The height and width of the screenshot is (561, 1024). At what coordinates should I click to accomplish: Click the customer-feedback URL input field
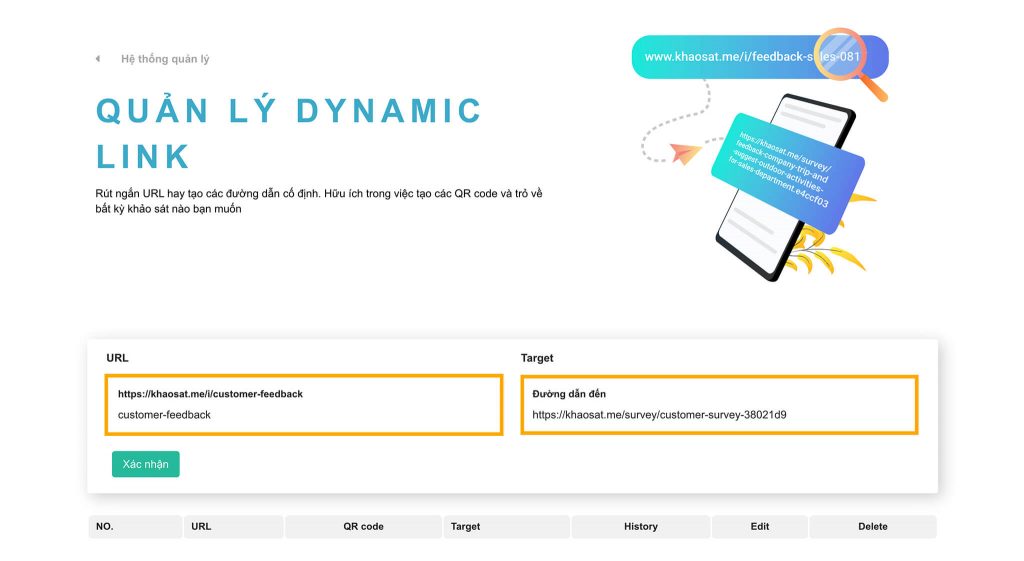coord(304,405)
